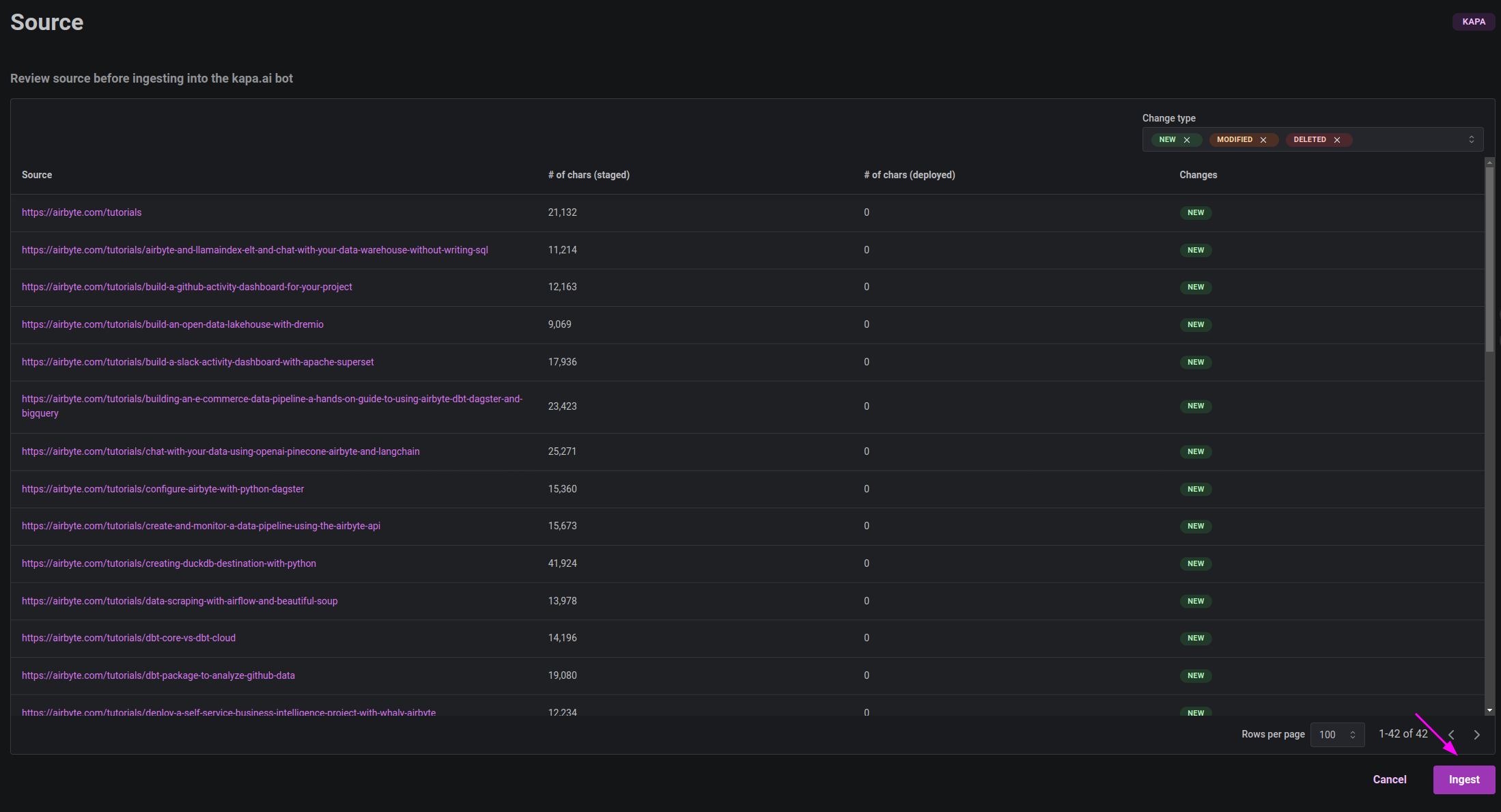Click the Changes column header
1501x812 pixels.
pyautogui.click(x=1198, y=175)
